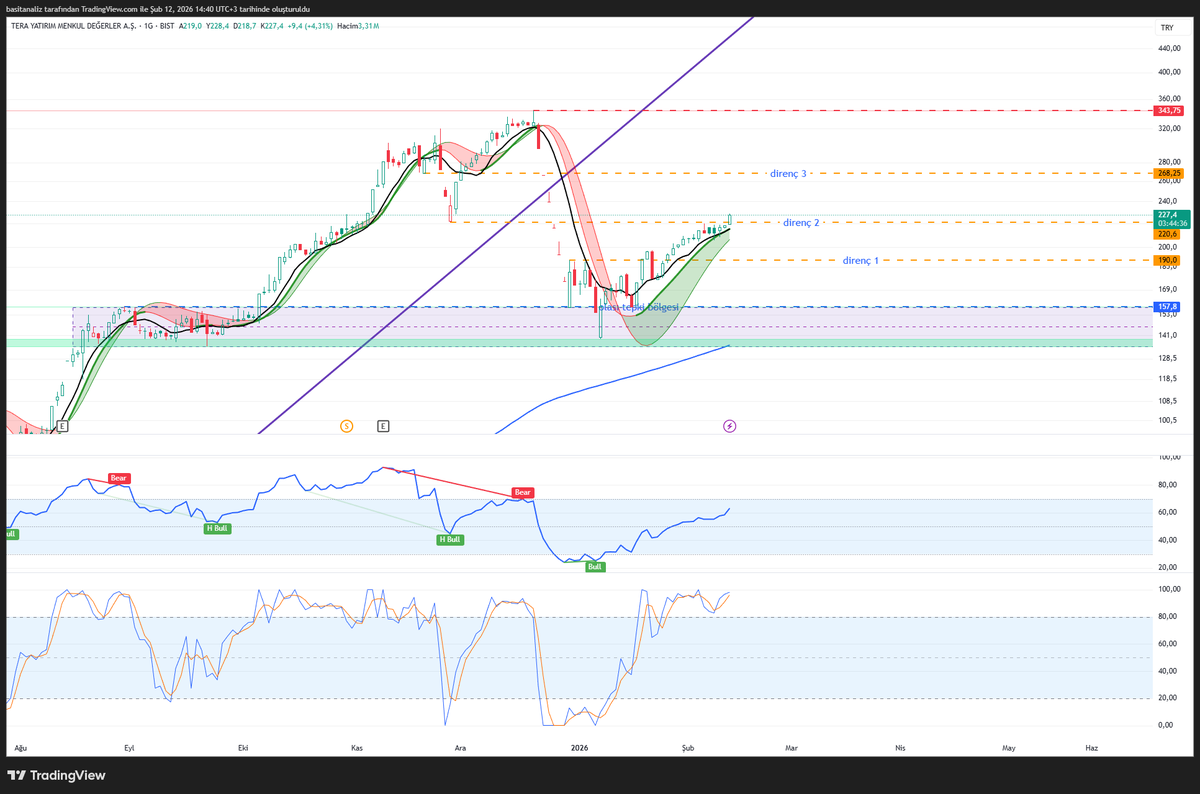Viewport: 1200px width, 794px height.
Task: Click the orange S split marker icon
Action: (347, 426)
